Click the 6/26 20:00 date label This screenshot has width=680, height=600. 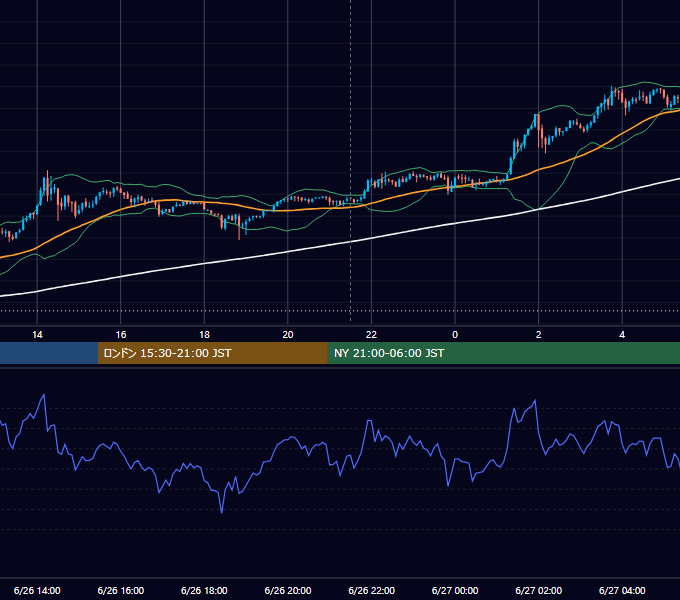click(288, 590)
